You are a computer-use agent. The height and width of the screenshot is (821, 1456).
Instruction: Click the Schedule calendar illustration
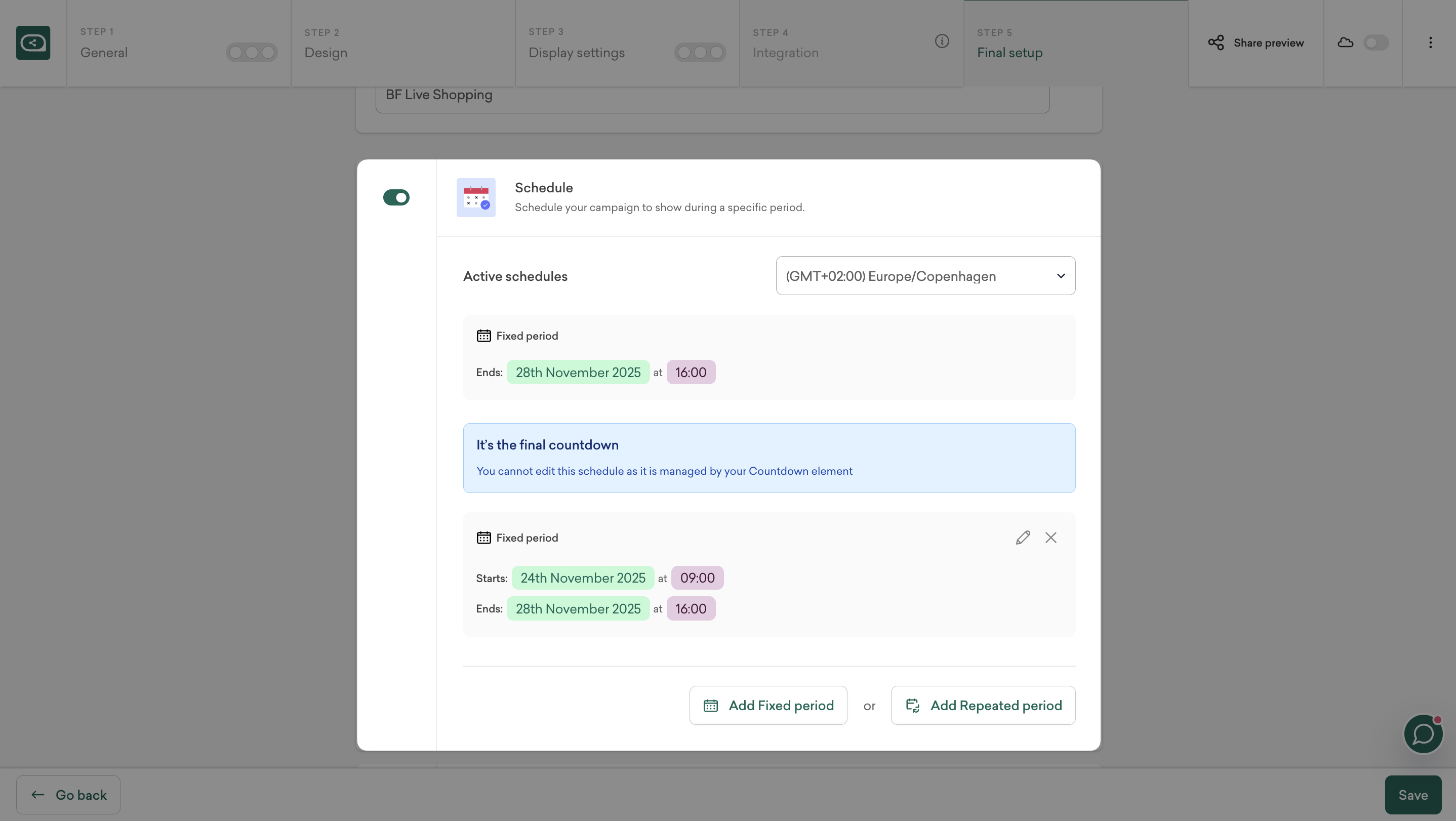click(476, 197)
